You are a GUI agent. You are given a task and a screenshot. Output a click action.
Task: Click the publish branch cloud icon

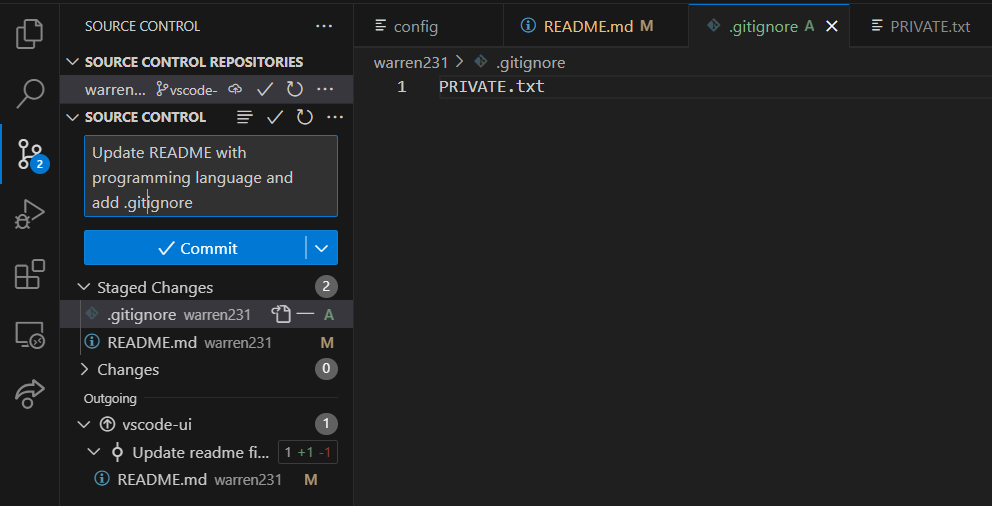[x=235, y=89]
